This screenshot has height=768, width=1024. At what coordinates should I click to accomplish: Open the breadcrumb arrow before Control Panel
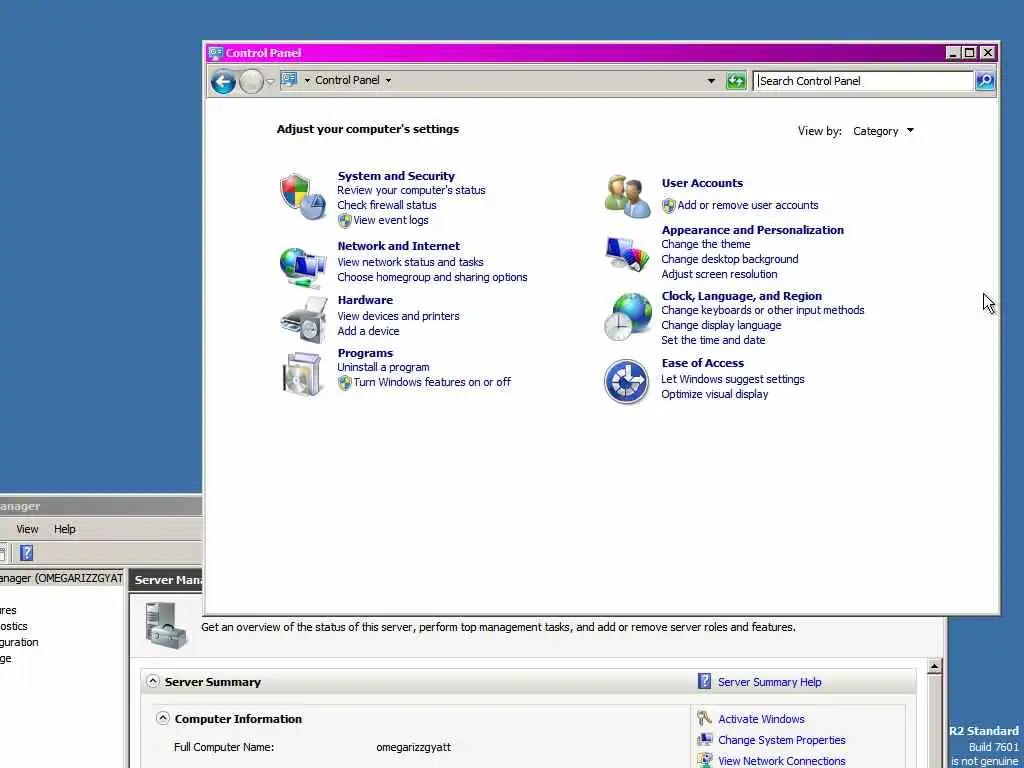(307, 80)
